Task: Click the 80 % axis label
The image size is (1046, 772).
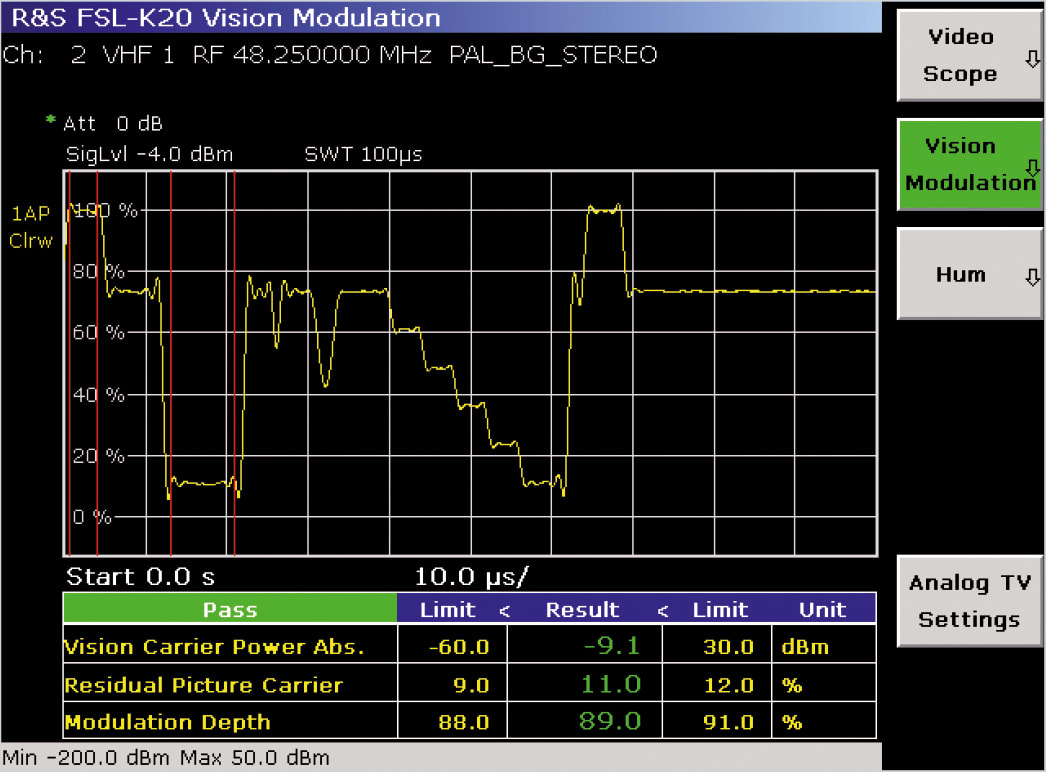Action: point(98,272)
